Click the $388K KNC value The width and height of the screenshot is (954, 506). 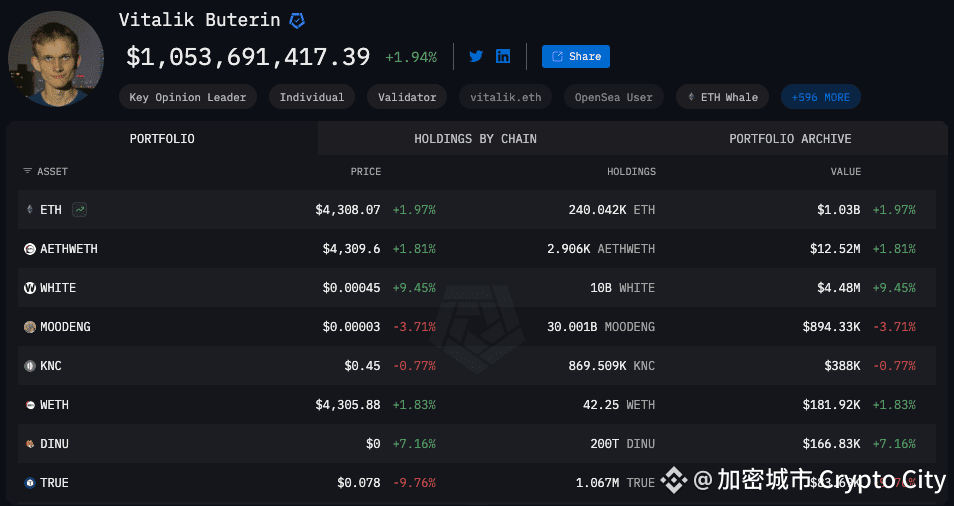(842, 366)
